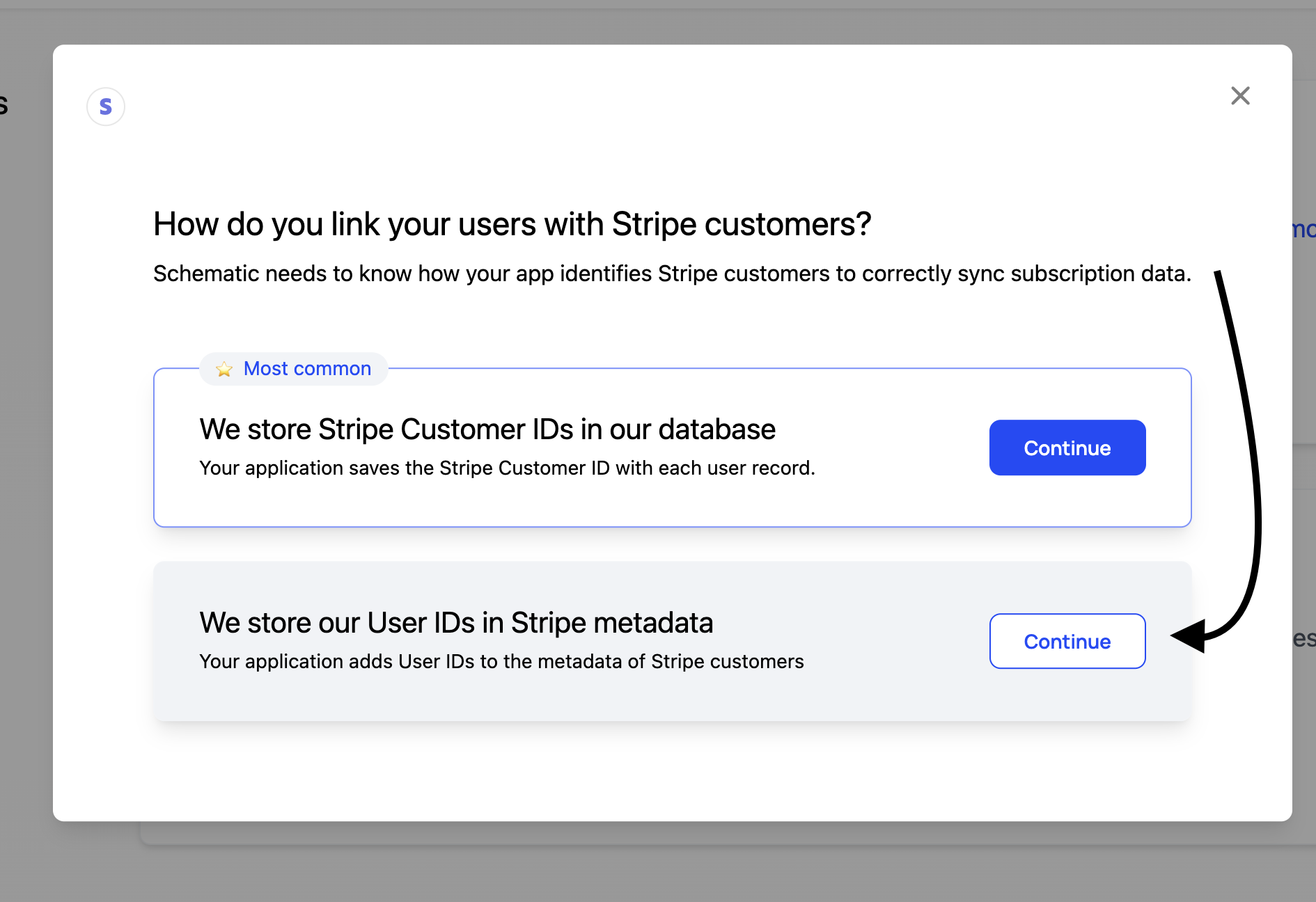Click the X to dismiss the dialog
The image size is (1316, 902).
coord(1240,96)
